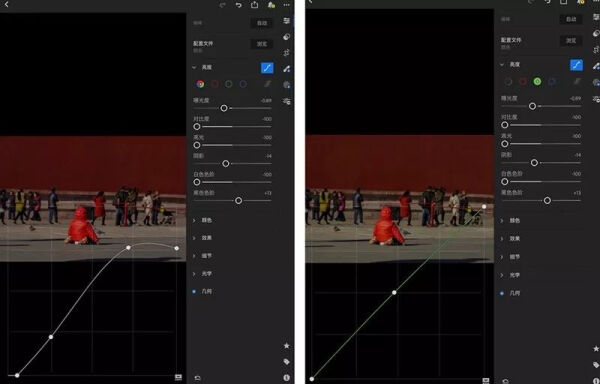Show photo info via the i icon
Image resolution: width=600 pixels, height=384 pixels.
(x=287, y=377)
